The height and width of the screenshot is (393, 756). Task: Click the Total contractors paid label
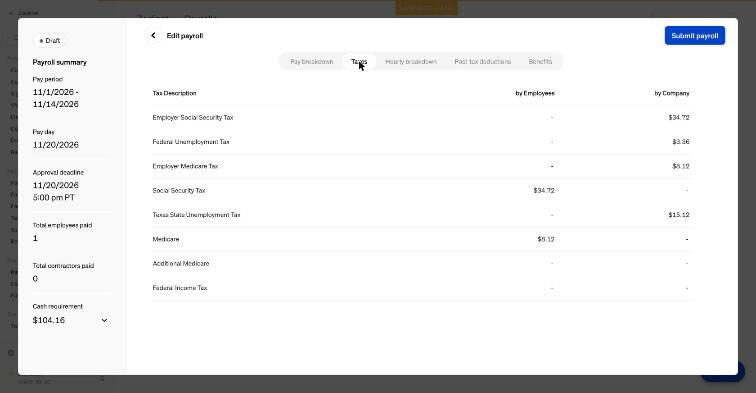(63, 266)
